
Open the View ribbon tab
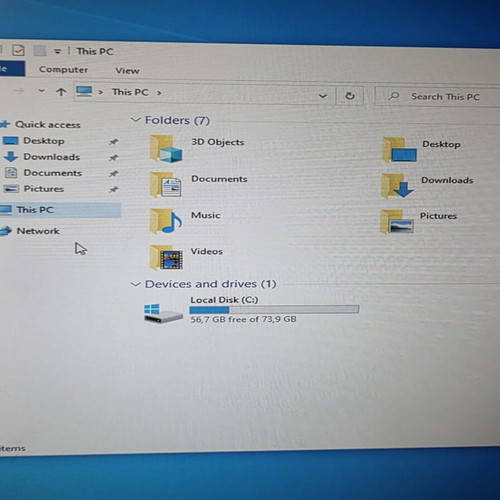coord(127,71)
